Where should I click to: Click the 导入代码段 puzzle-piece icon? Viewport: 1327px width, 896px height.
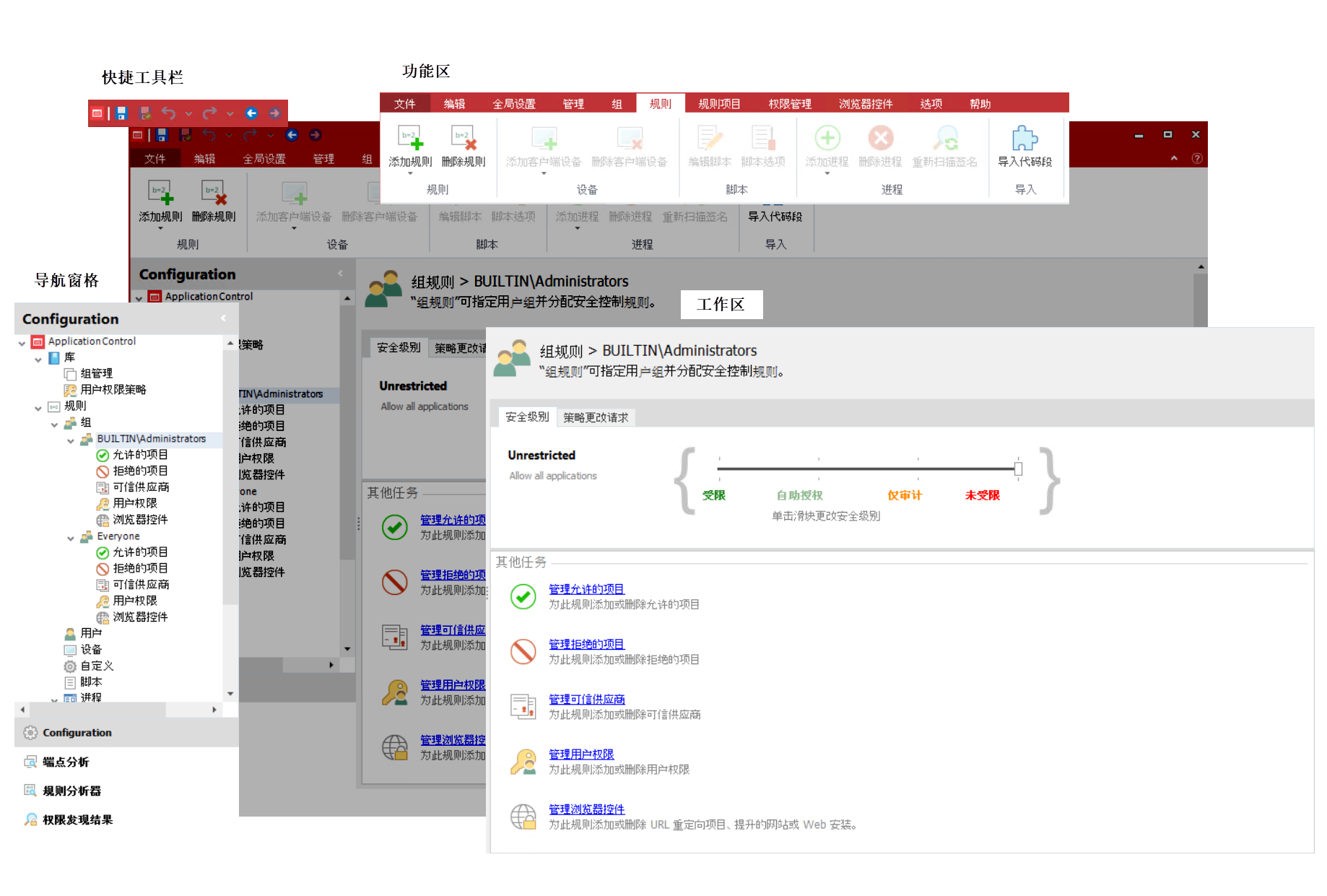point(1024,138)
